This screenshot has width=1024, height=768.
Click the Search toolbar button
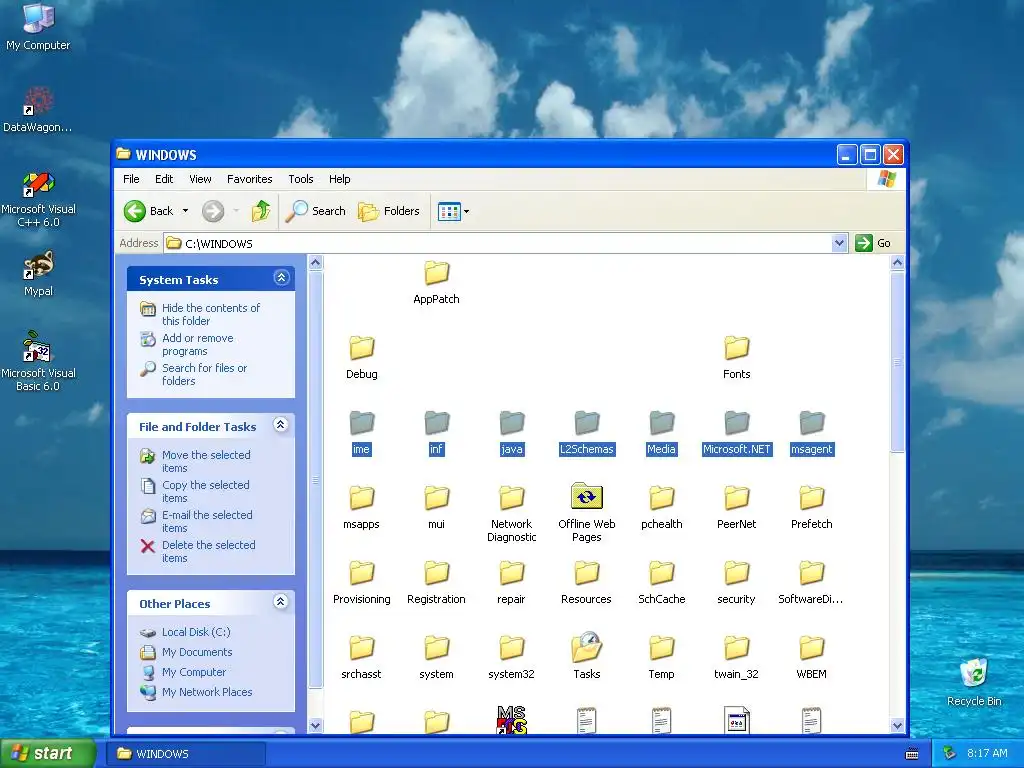(315, 211)
